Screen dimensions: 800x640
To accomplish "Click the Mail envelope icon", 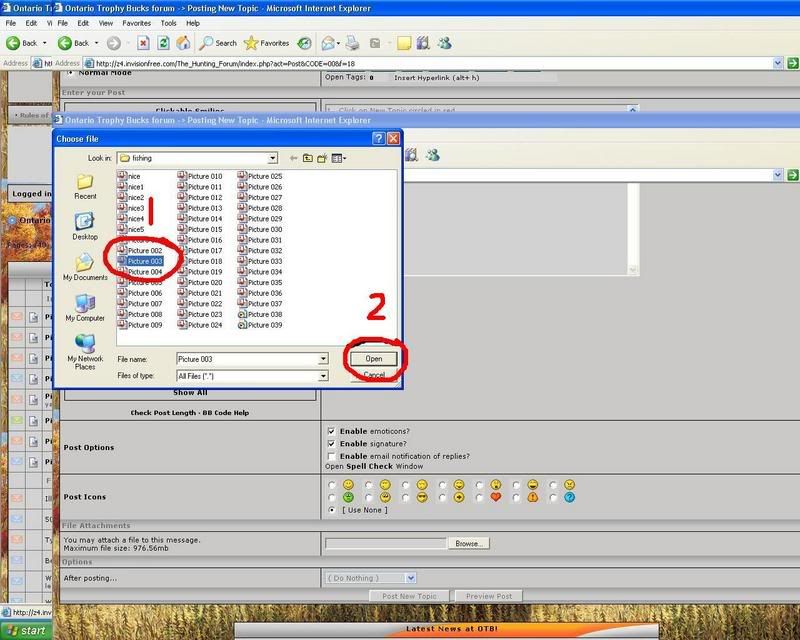I will tap(328, 43).
